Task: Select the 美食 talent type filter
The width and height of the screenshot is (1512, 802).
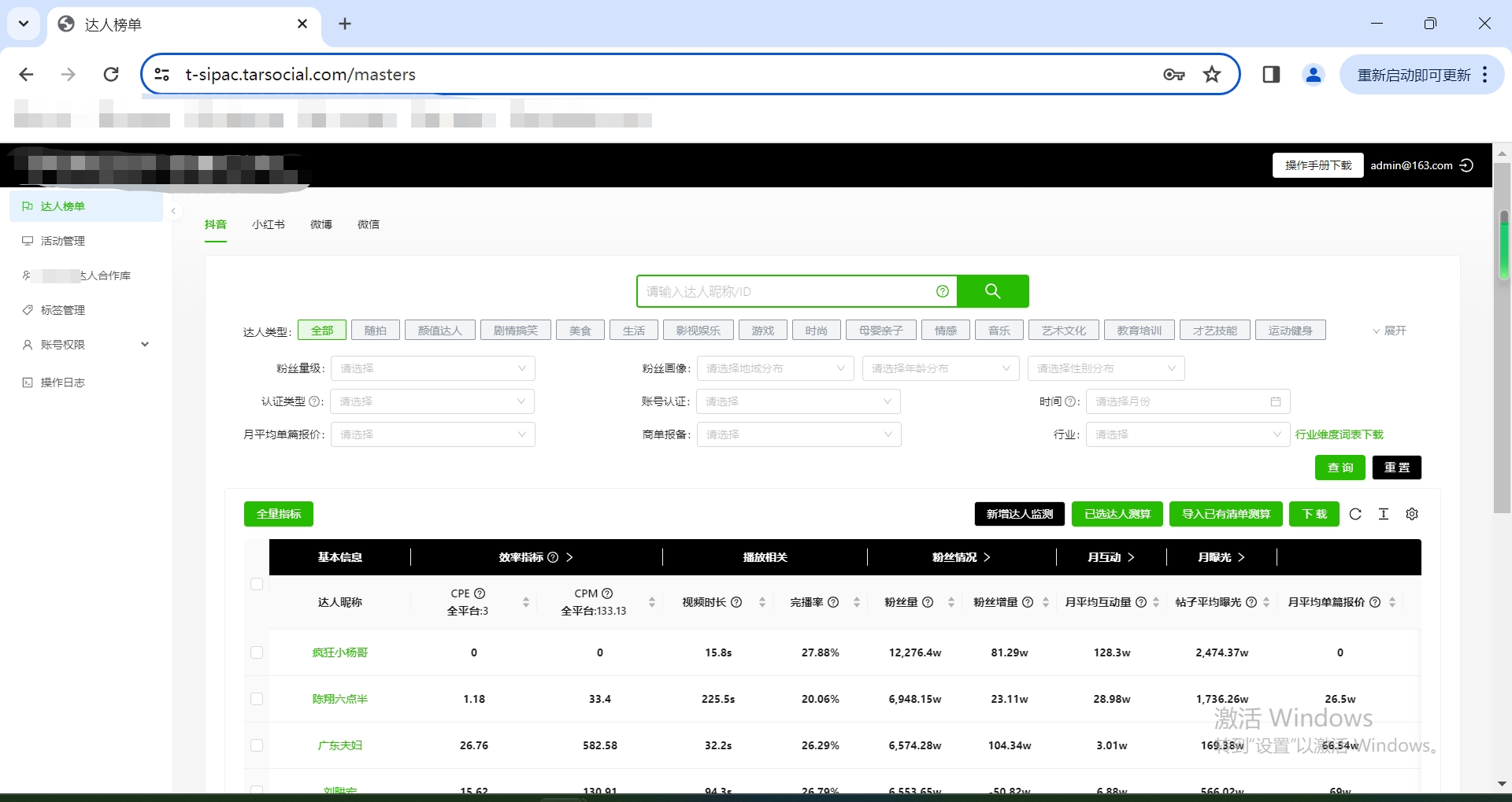Action: pyautogui.click(x=580, y=331)
